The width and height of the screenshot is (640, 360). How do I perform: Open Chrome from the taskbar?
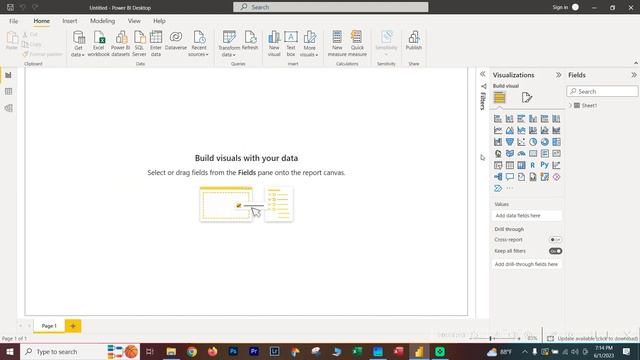tap(192, 351)
